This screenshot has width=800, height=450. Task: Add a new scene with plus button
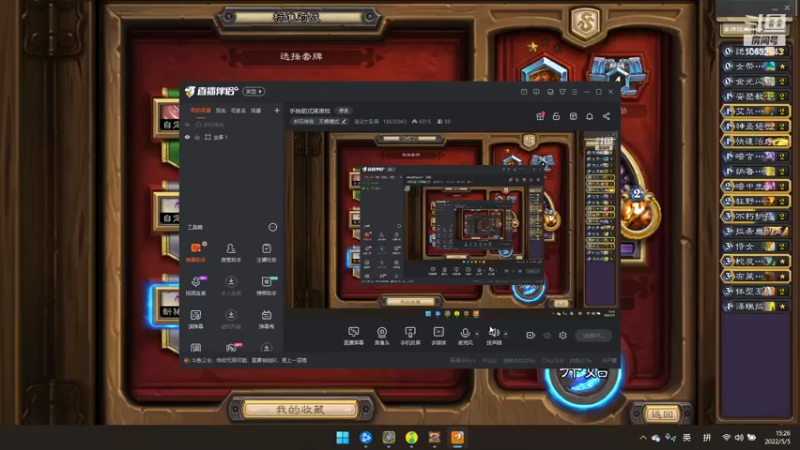(x=277, y=110)
